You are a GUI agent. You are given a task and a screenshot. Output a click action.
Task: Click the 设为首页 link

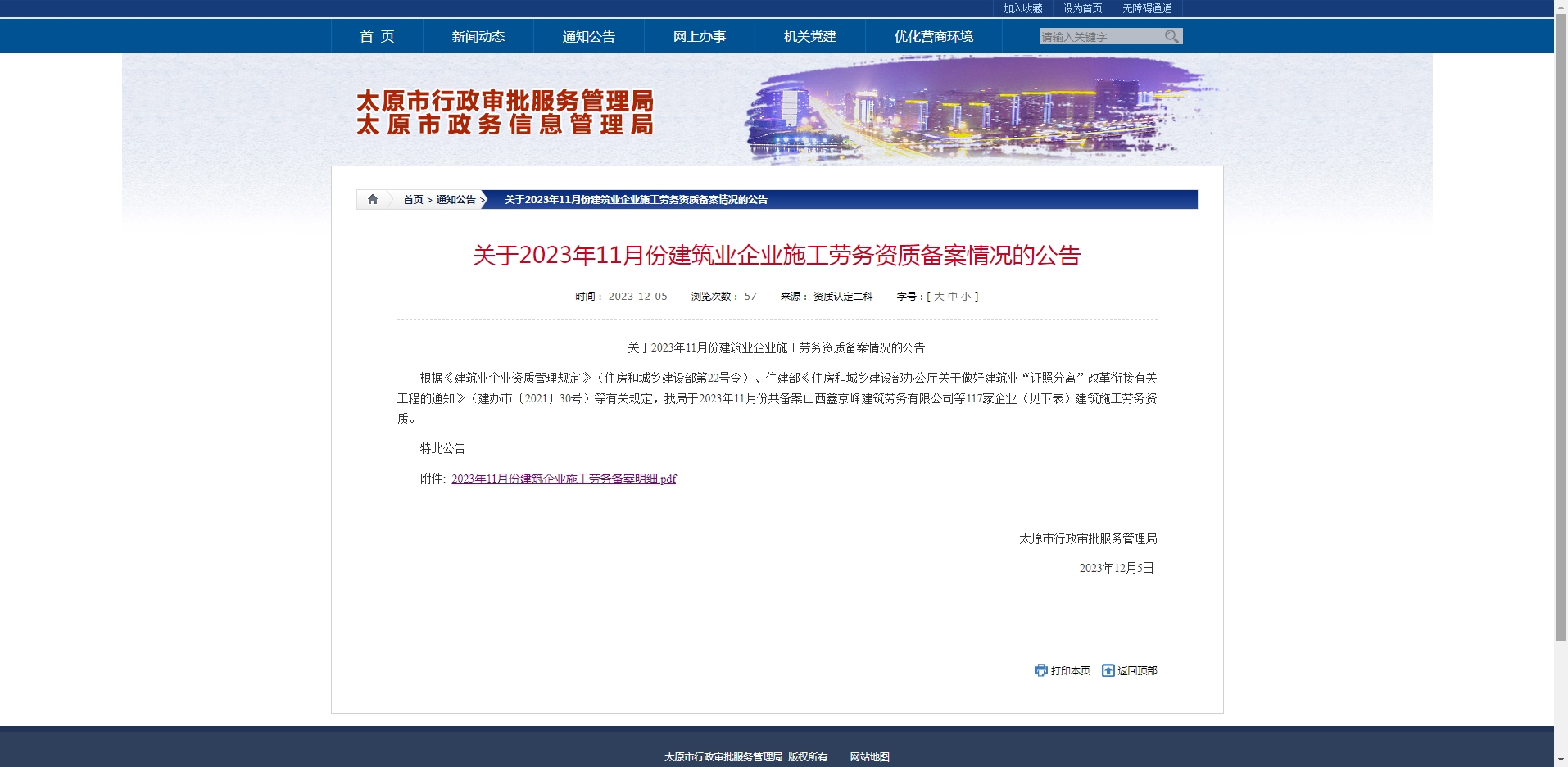1082,8
